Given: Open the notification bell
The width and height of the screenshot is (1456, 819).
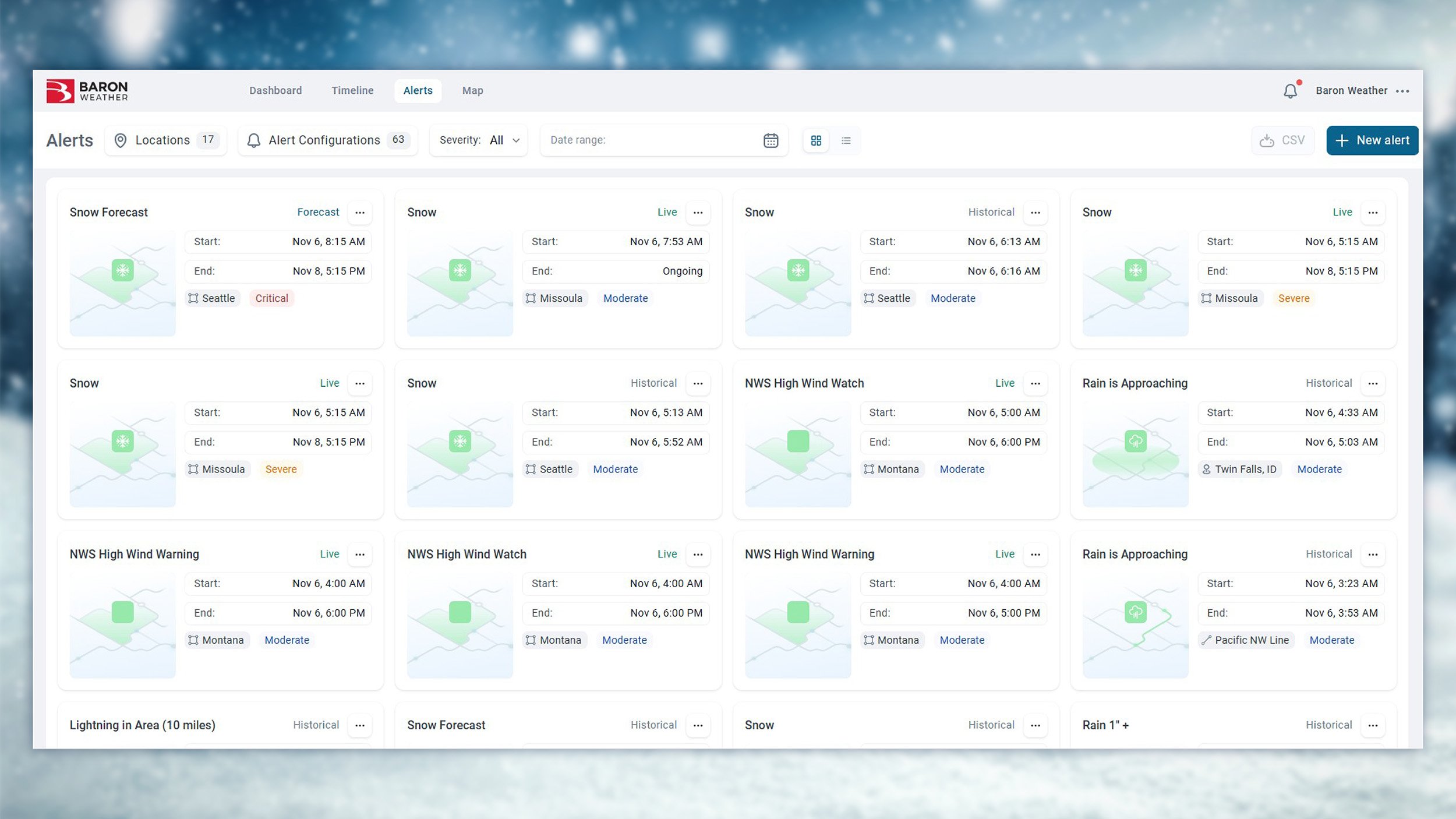Looking at the screenshot, I should (x=1291, y=91).
